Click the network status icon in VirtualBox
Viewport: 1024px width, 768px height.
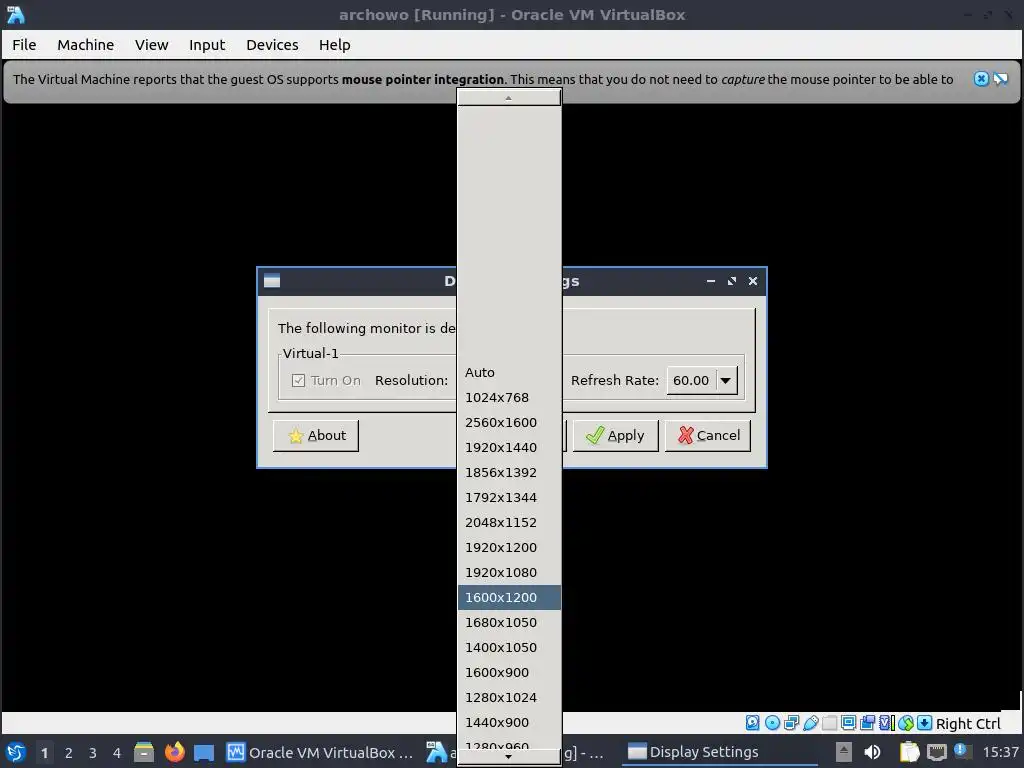tap(792, 723)
